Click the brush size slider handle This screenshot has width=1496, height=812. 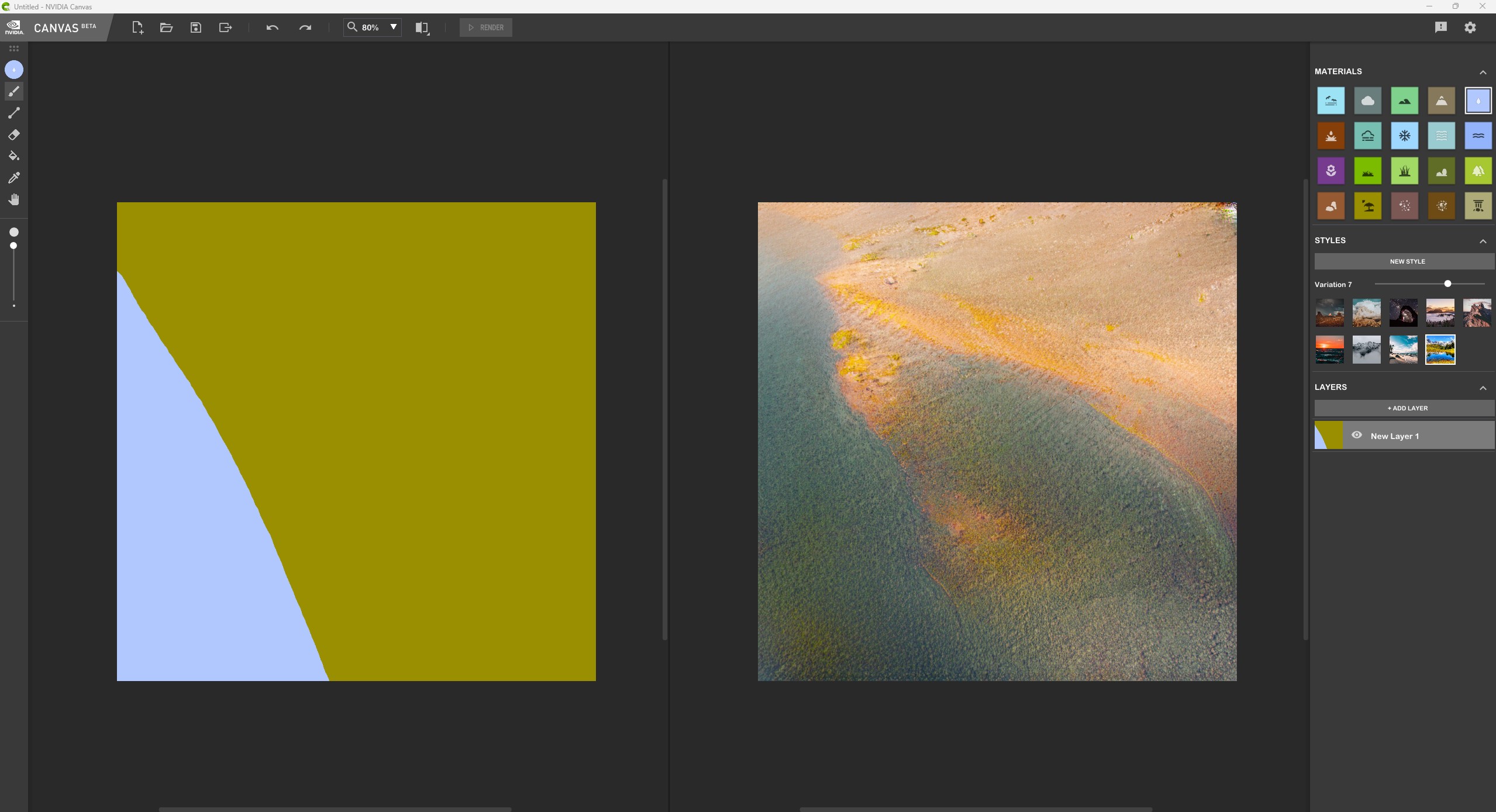point(13,246)
